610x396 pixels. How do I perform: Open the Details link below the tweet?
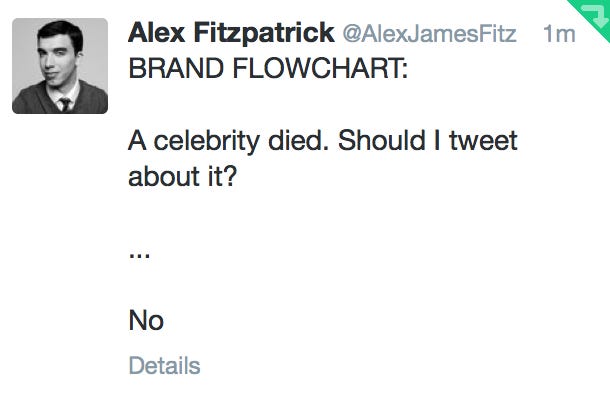coord(164,366)
